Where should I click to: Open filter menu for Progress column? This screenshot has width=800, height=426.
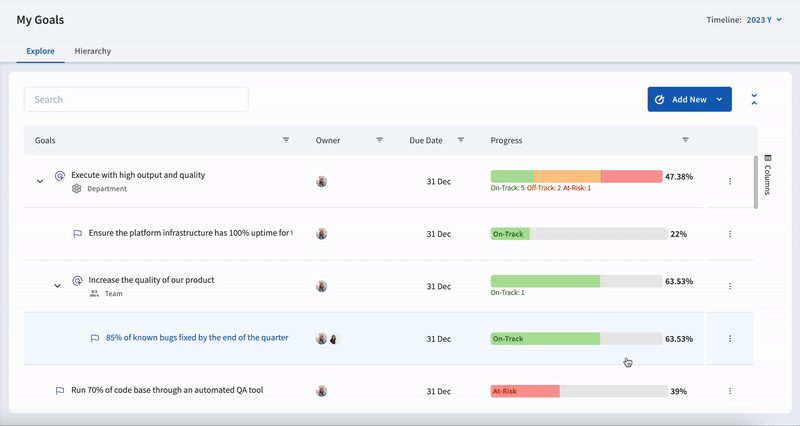[x=685, y=140]
